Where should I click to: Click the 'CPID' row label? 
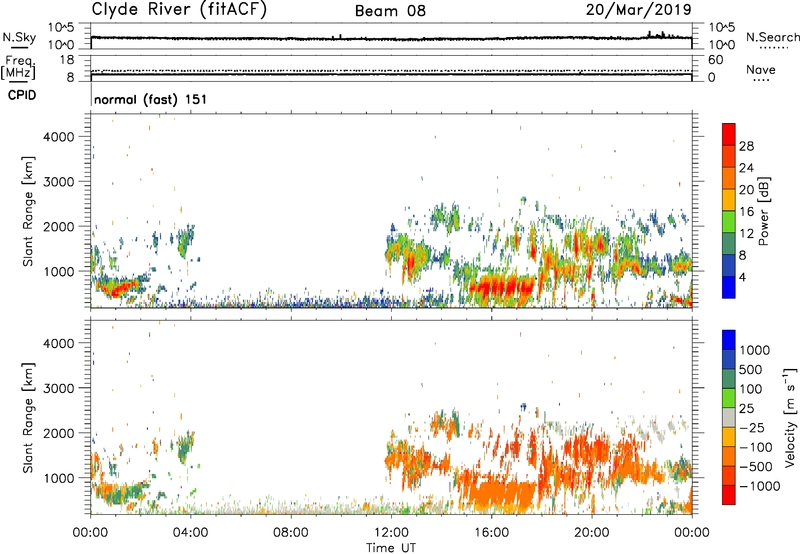(22, 95)
